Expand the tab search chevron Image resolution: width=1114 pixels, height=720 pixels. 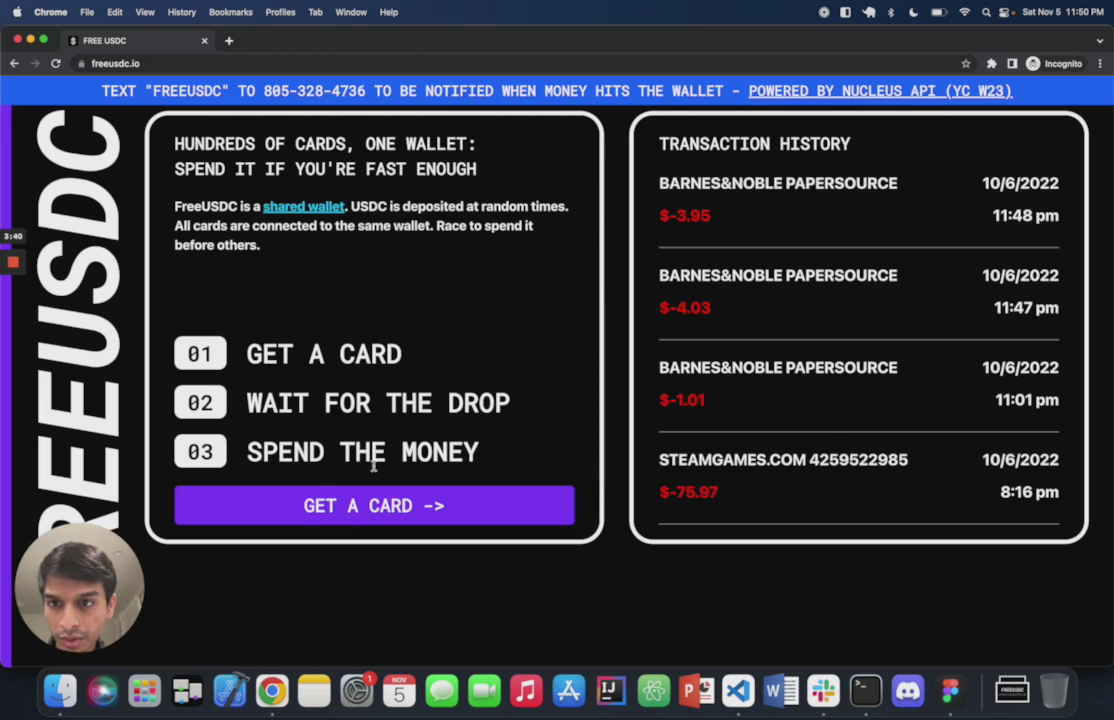click(1100, 41)
